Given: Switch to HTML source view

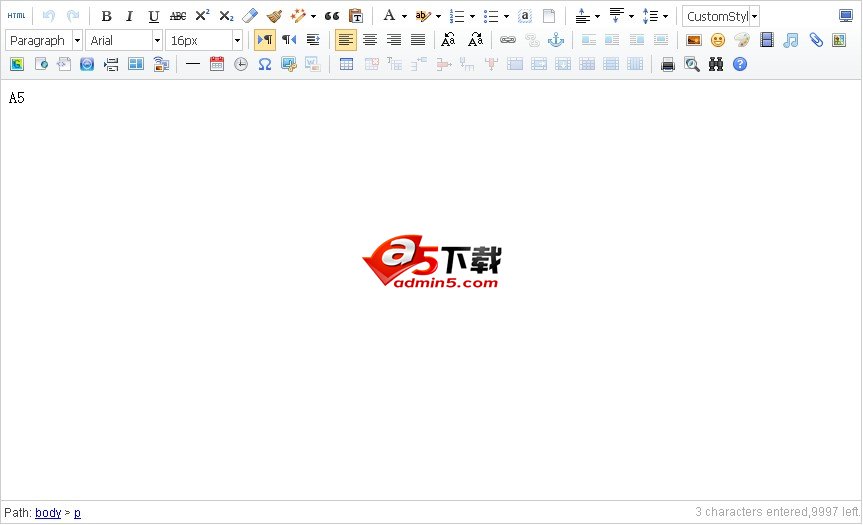Looking at the screenshot, I should pos(17,16).
